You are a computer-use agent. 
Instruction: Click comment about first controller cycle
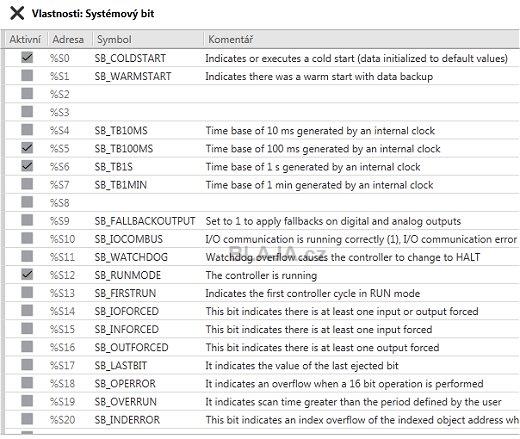coord(313,293)
